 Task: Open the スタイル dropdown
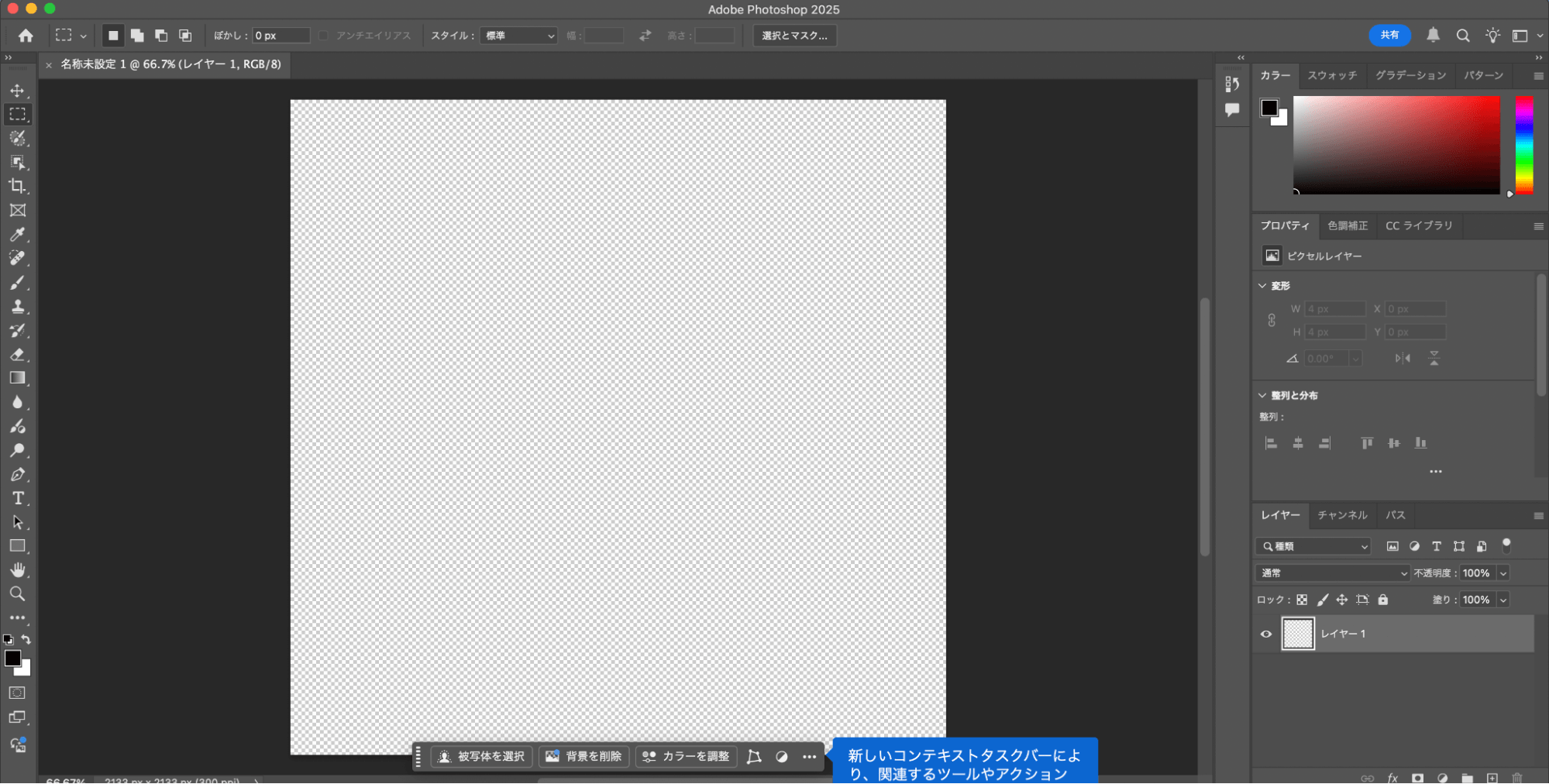(x=518, y=36)
